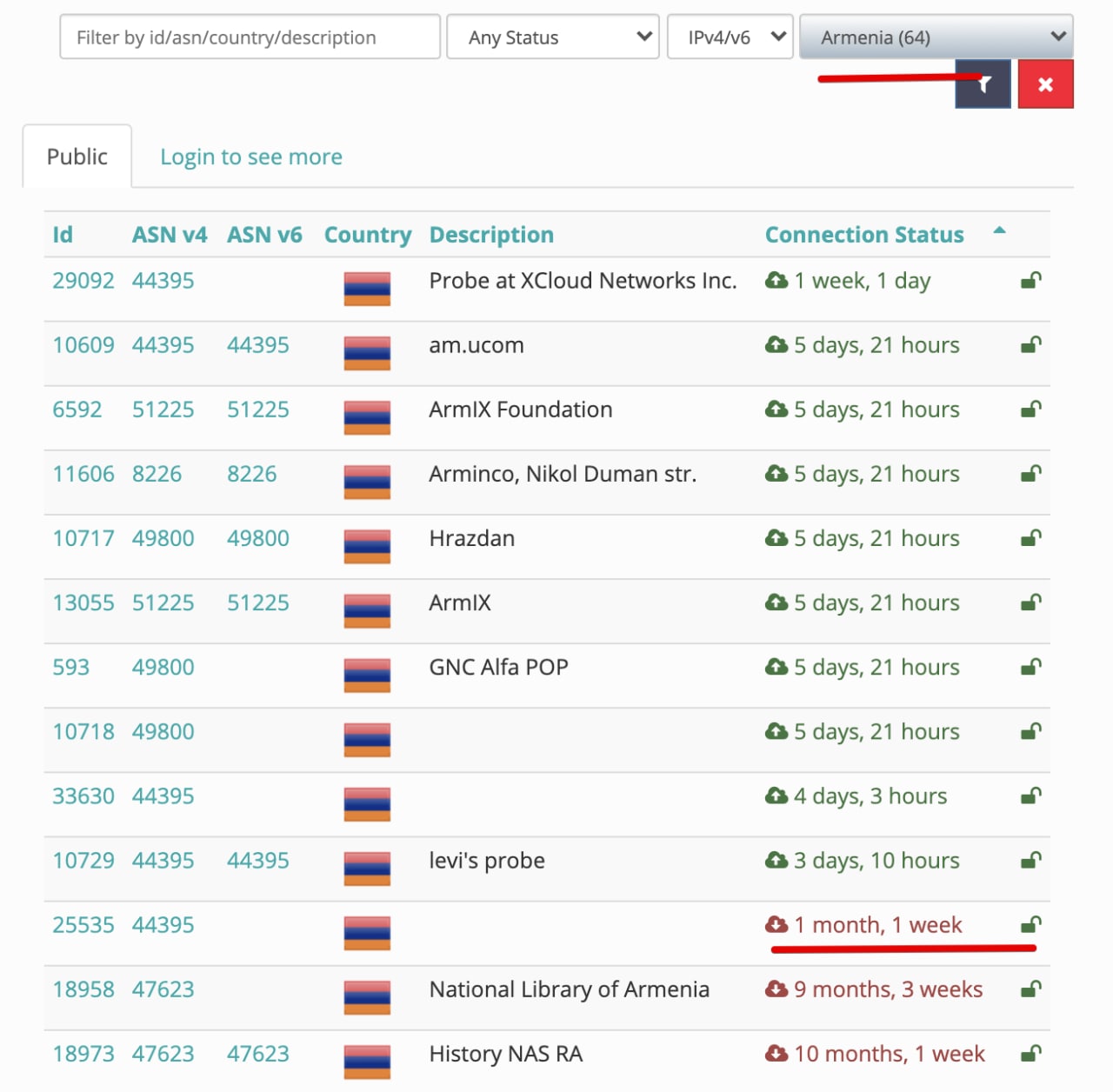Open ASN v4 44395 in row 29092
The height and width of the screenshot is (1092, 1113).
[163, 281]
